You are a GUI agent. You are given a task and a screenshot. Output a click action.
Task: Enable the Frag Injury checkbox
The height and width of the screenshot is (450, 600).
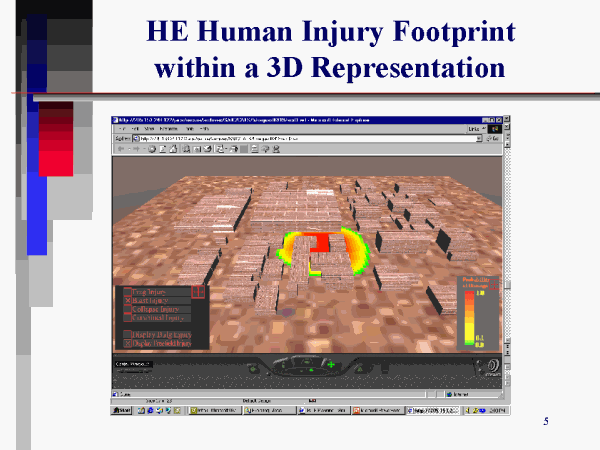click(x=128, y=291)
